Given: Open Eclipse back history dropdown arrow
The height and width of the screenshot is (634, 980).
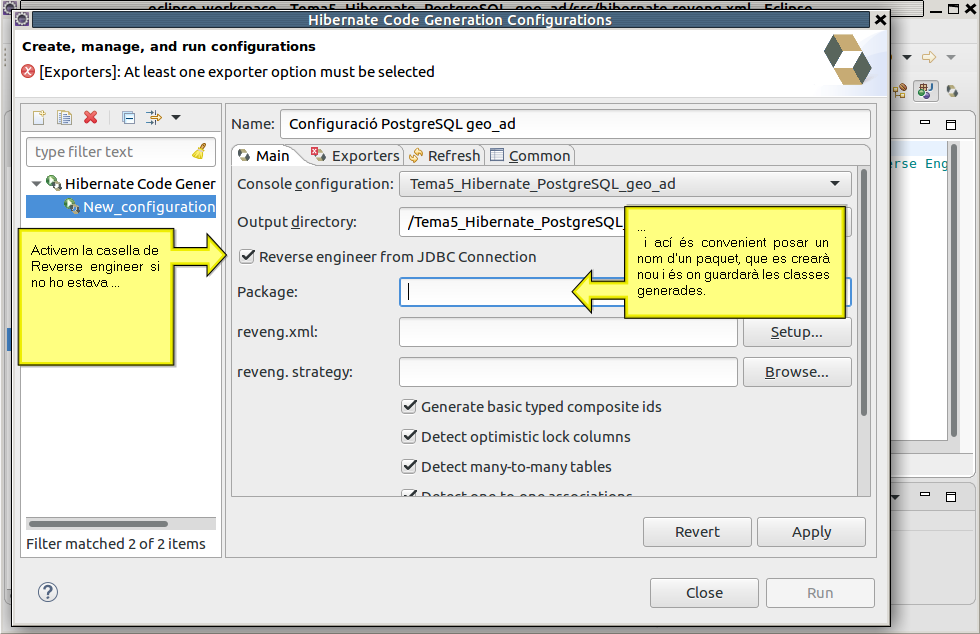Looking at the screenshot, I should pos(907,58).
